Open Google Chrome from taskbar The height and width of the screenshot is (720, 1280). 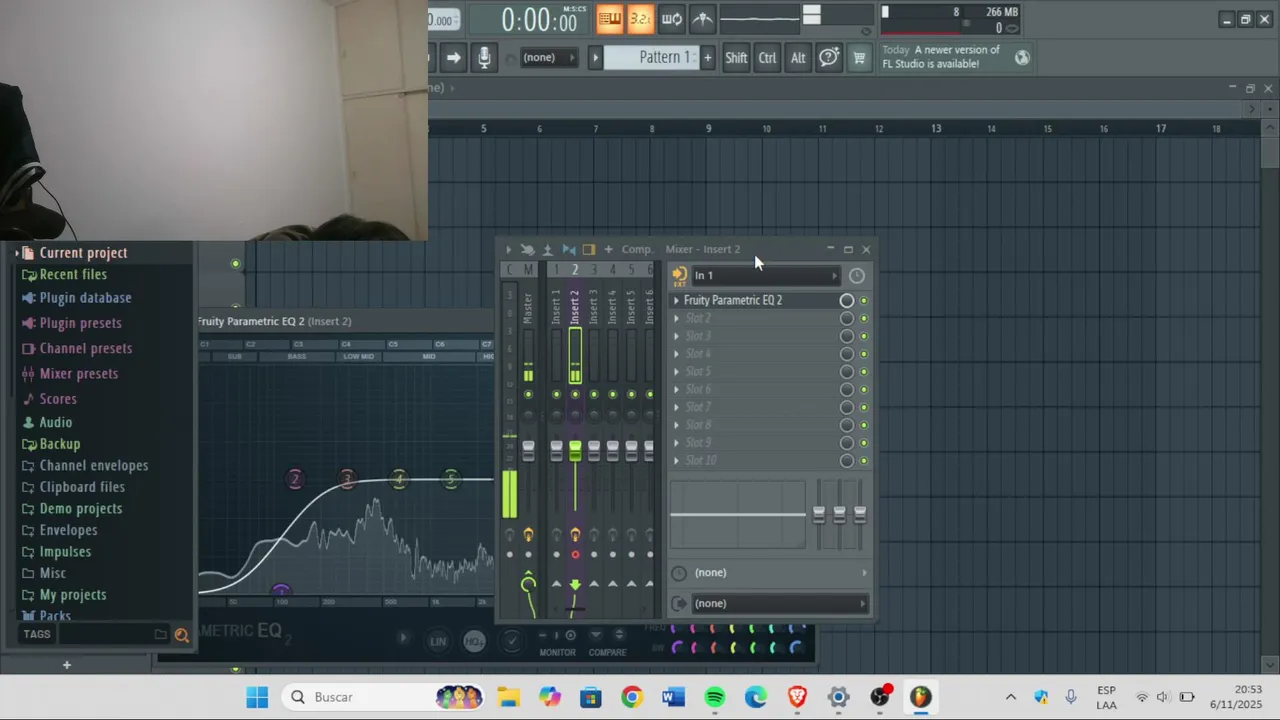tap(632, 697)
